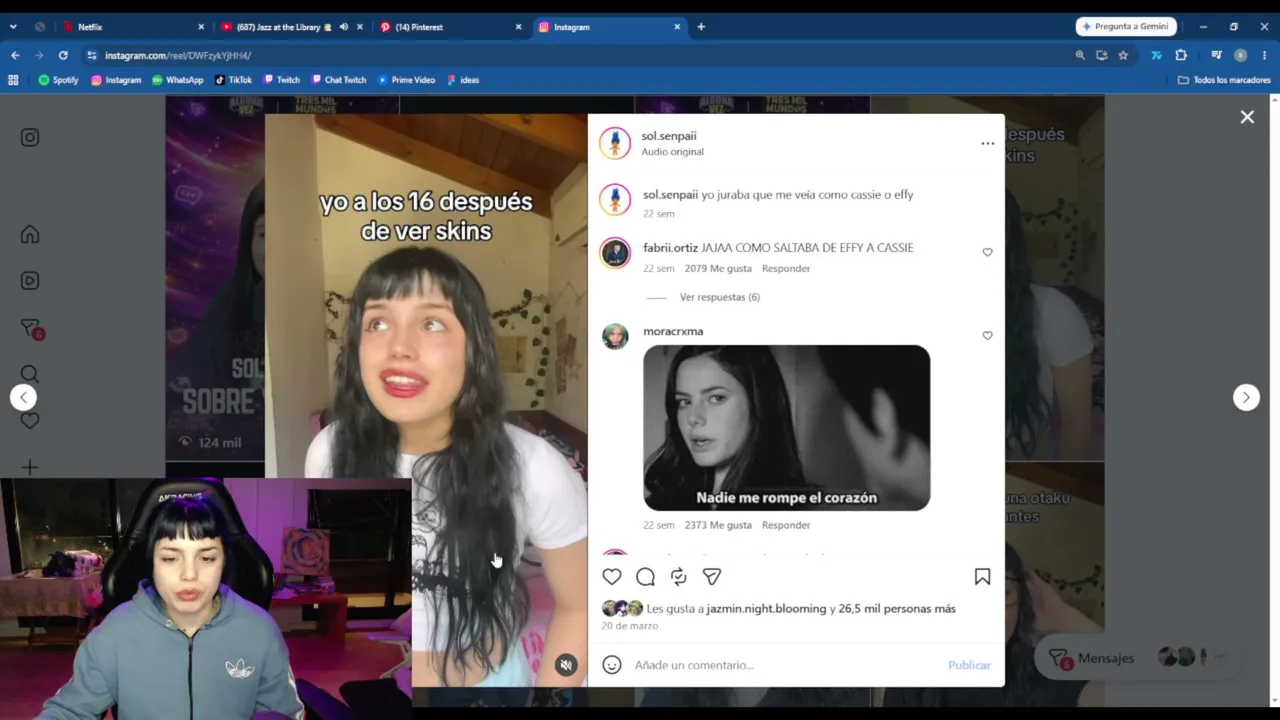Image resolution: width=1280 pixels, height=720 pixels.
Task: Switch to the Pinterest tab
Action: click(x=450, y=27)
